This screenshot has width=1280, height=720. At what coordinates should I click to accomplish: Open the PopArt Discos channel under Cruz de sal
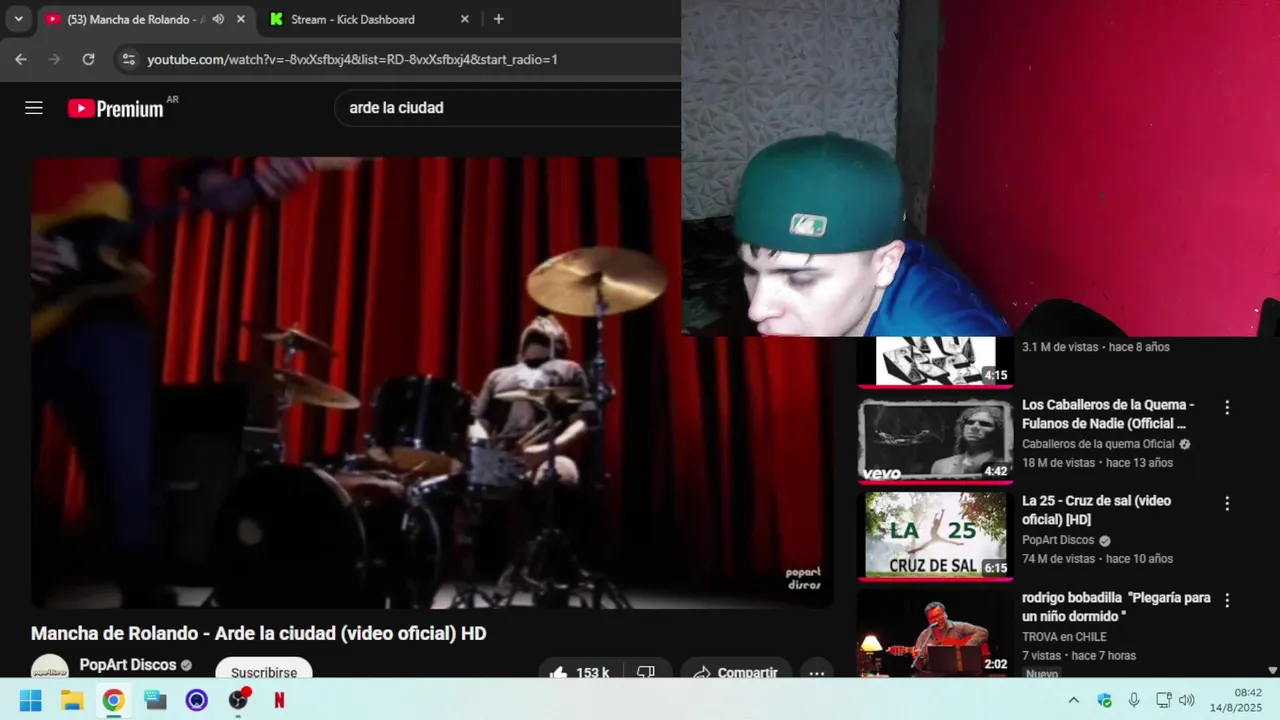(1058, 540)
